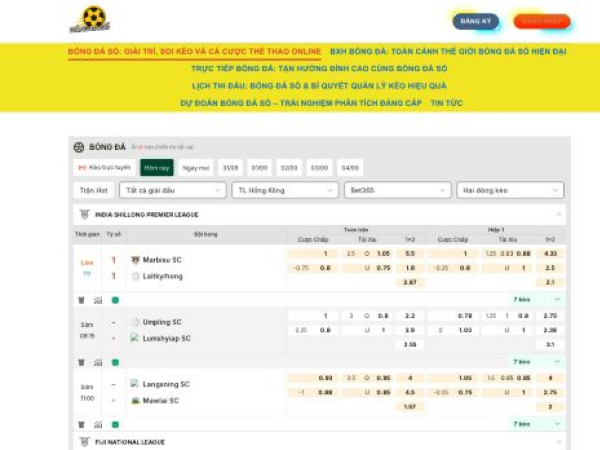Toggle the Trận Hot filter
600x450 pixels.
point(94,190)
